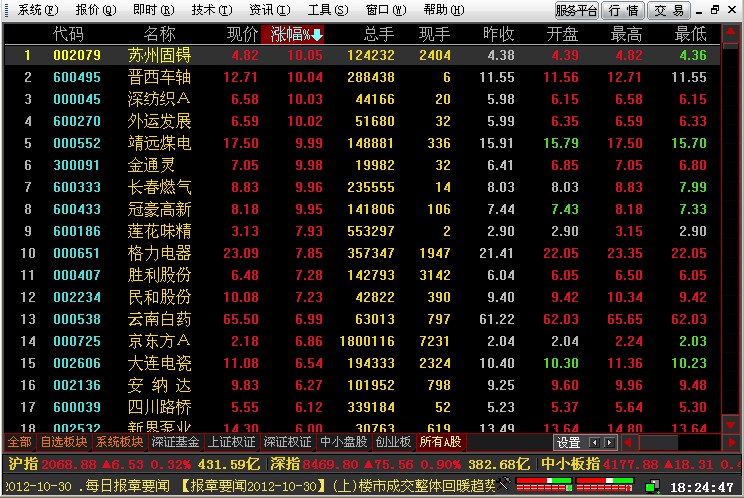Click the app logo icon in the menu bar
Screen dimensions: 744x498
click(9, 10)
